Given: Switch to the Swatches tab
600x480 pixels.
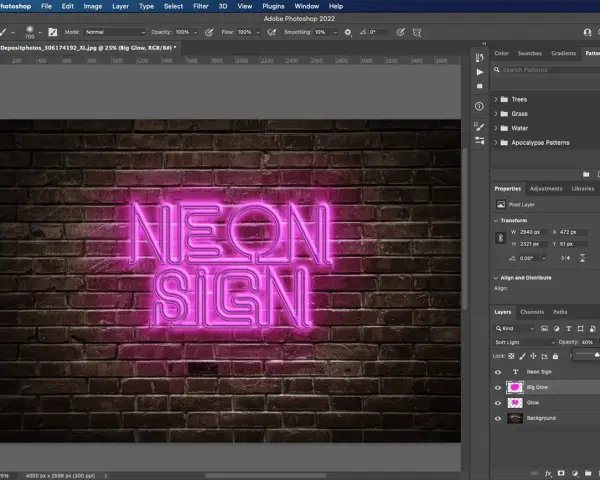Looking at the screenshot, I should [x=530, y=53].
